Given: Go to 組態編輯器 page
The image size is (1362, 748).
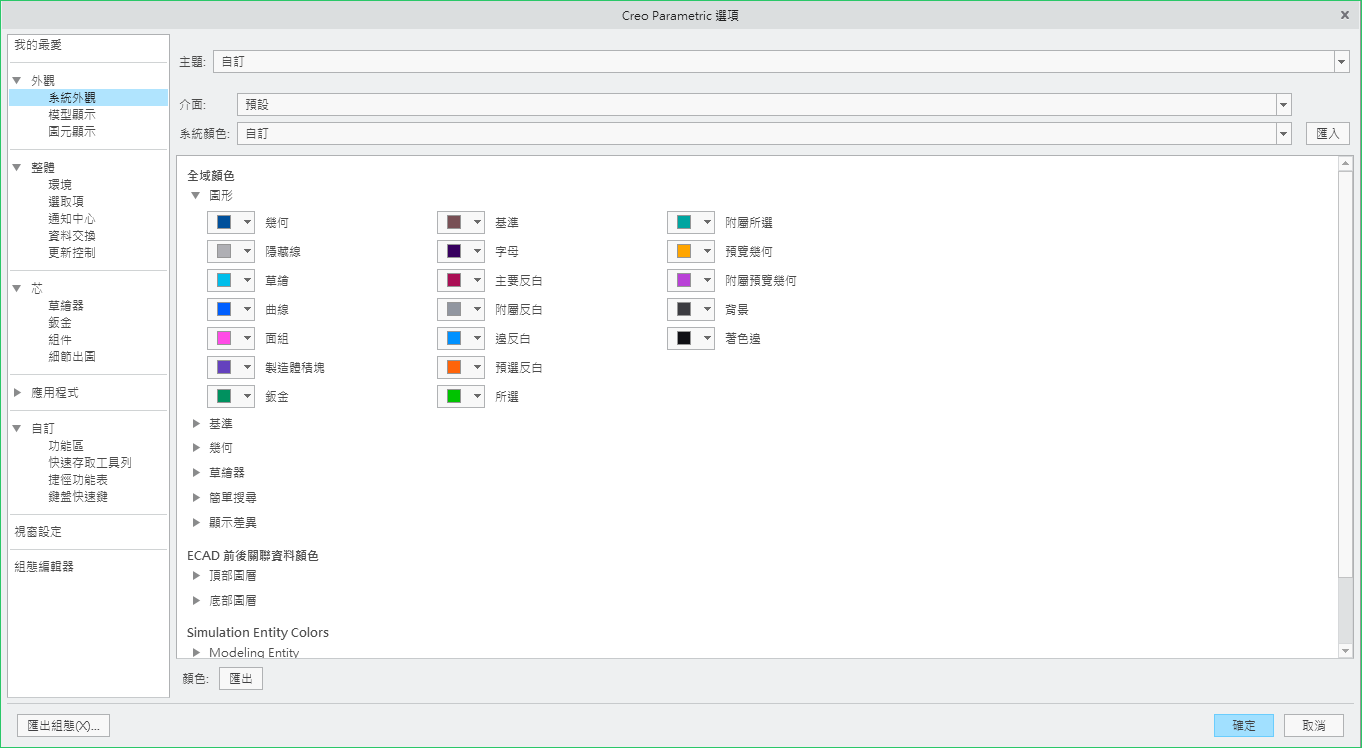Looking at the screenshot, I should [44, 567].
